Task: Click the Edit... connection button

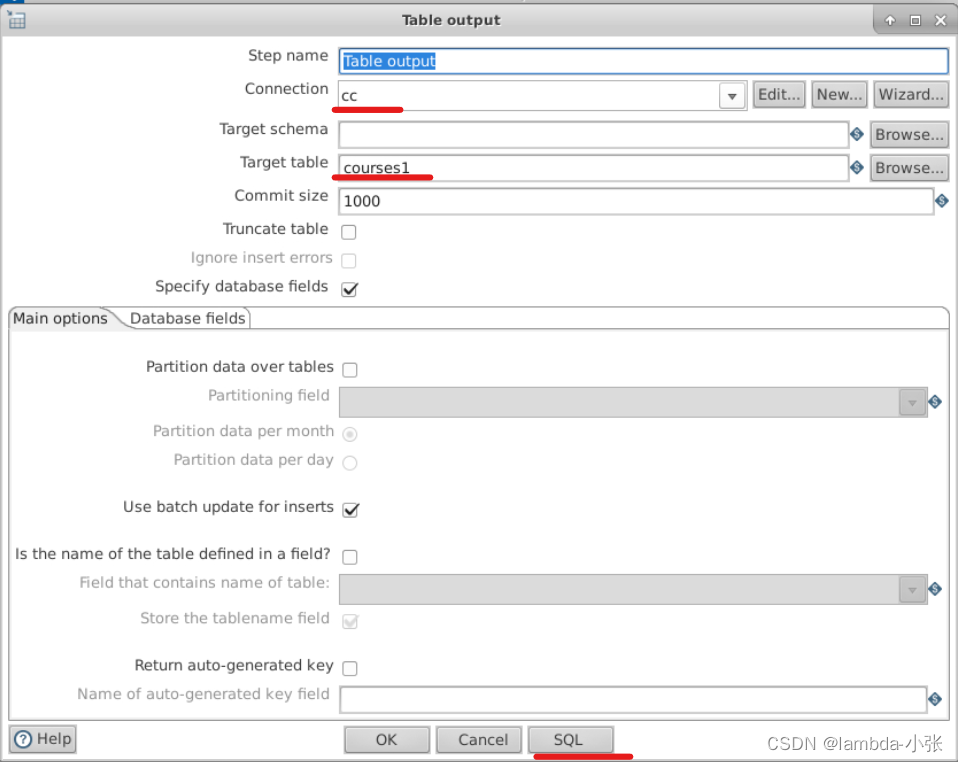Action: [779, 95]
